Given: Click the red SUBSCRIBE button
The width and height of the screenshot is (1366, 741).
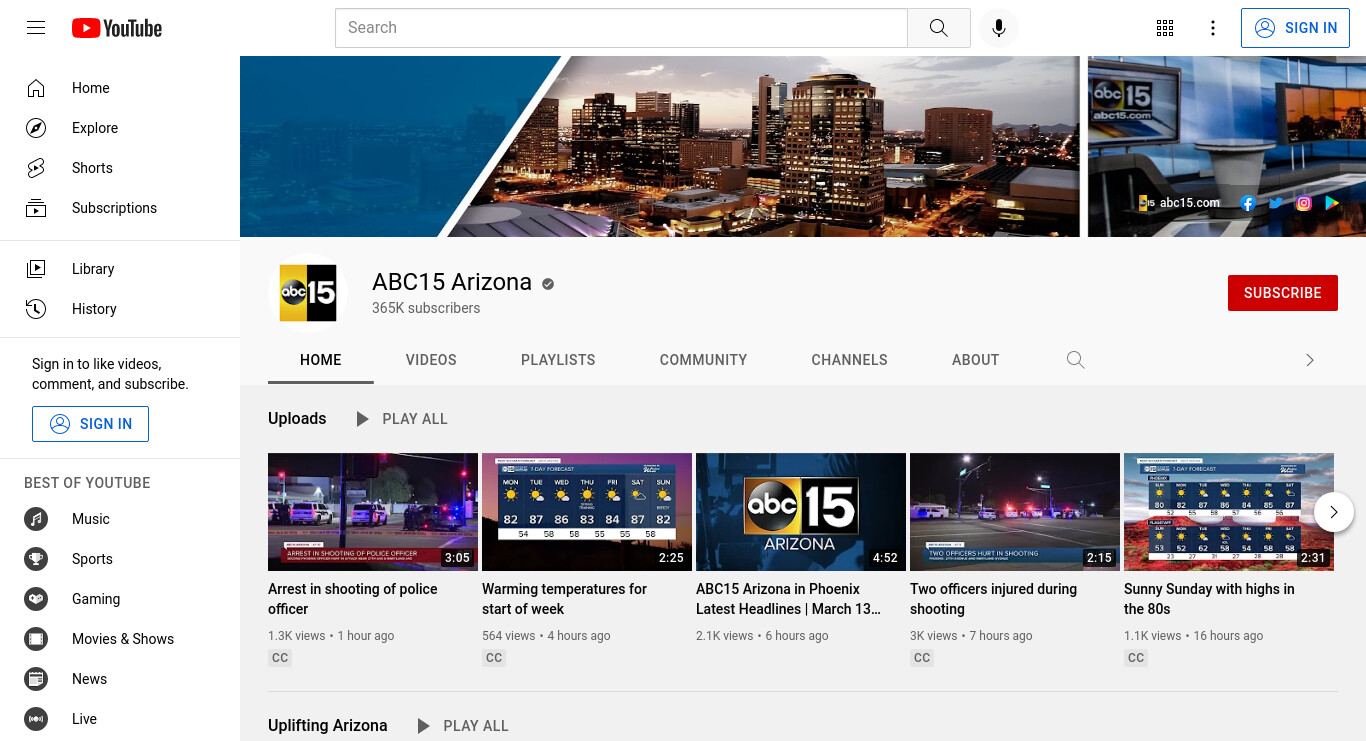Looking at the screenshot, I should point(1283,293).
